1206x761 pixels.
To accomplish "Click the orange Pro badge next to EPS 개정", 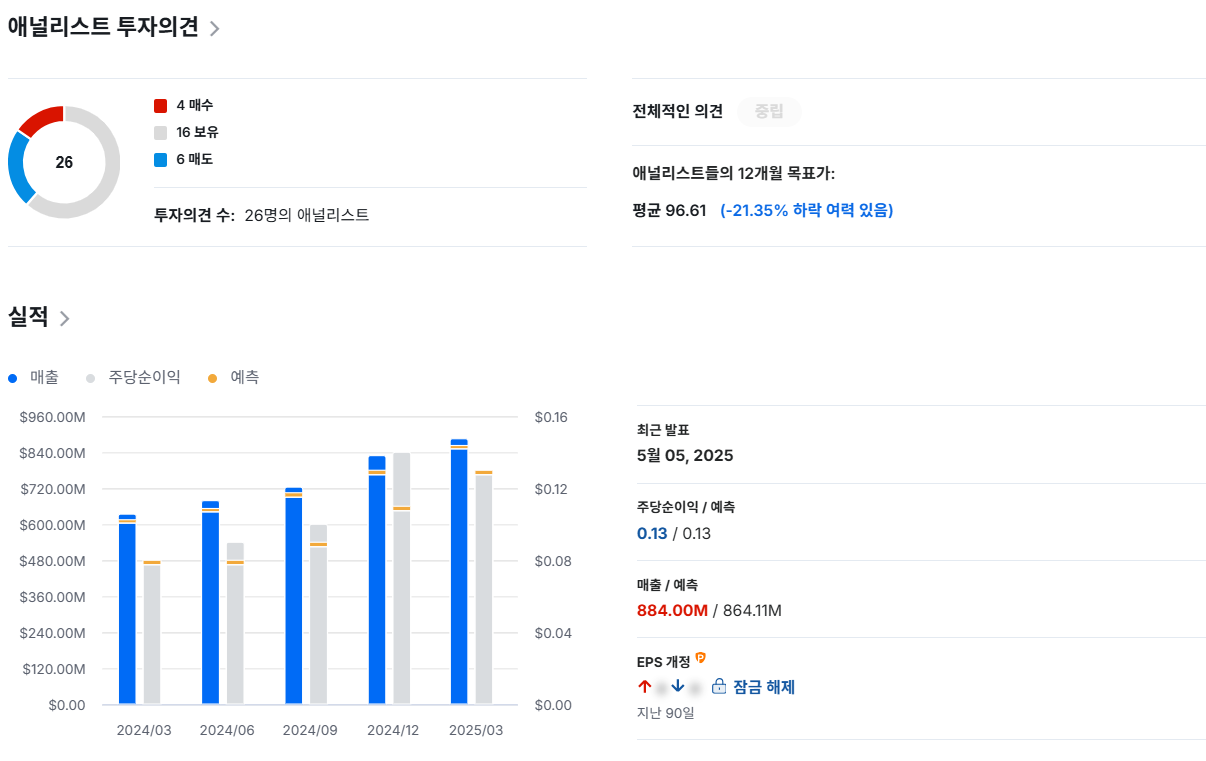I will pyautogui.click(x=701, y=657).
